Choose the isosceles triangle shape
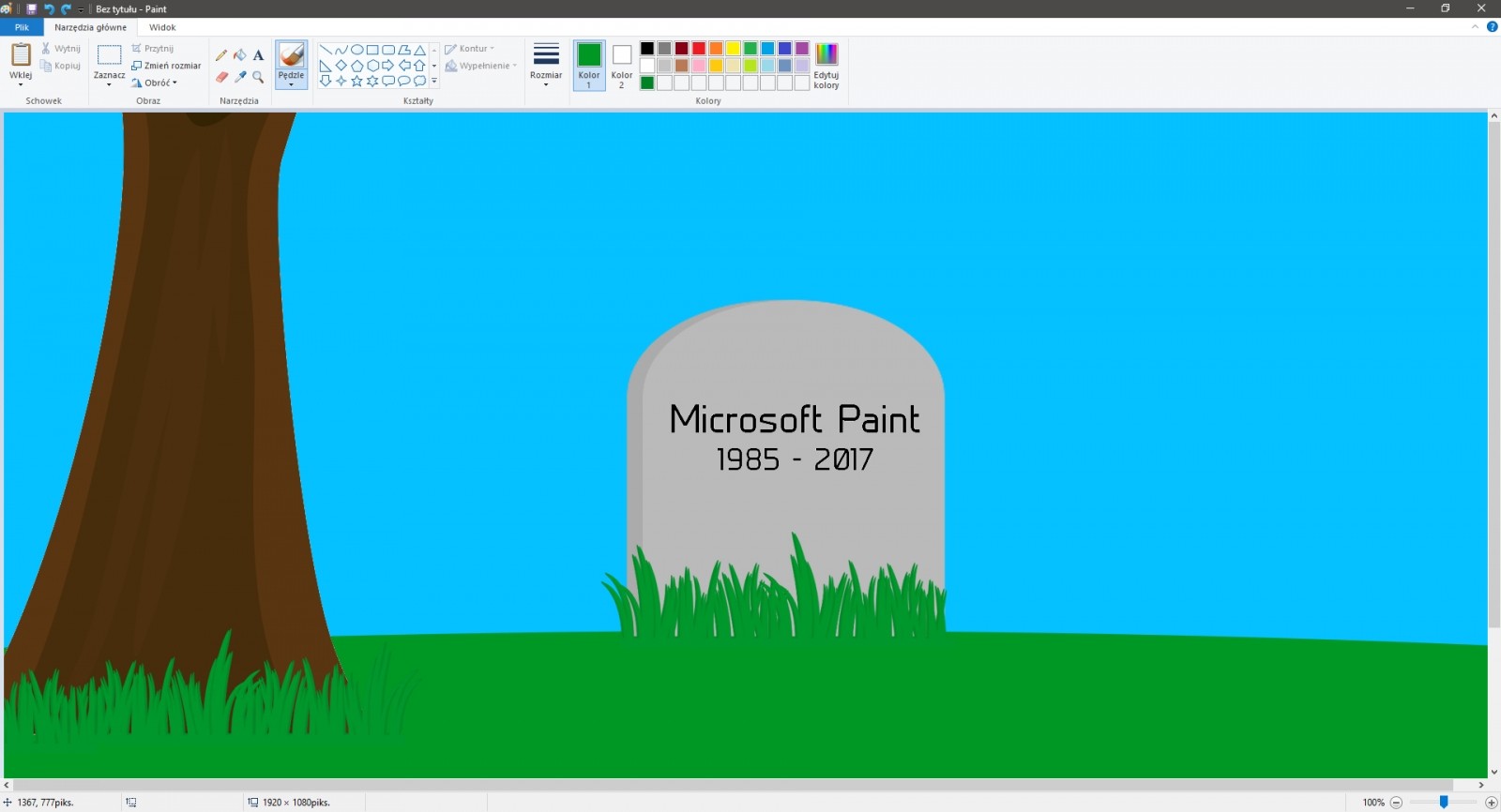The image size is (1501, 812). click(420, 50)
